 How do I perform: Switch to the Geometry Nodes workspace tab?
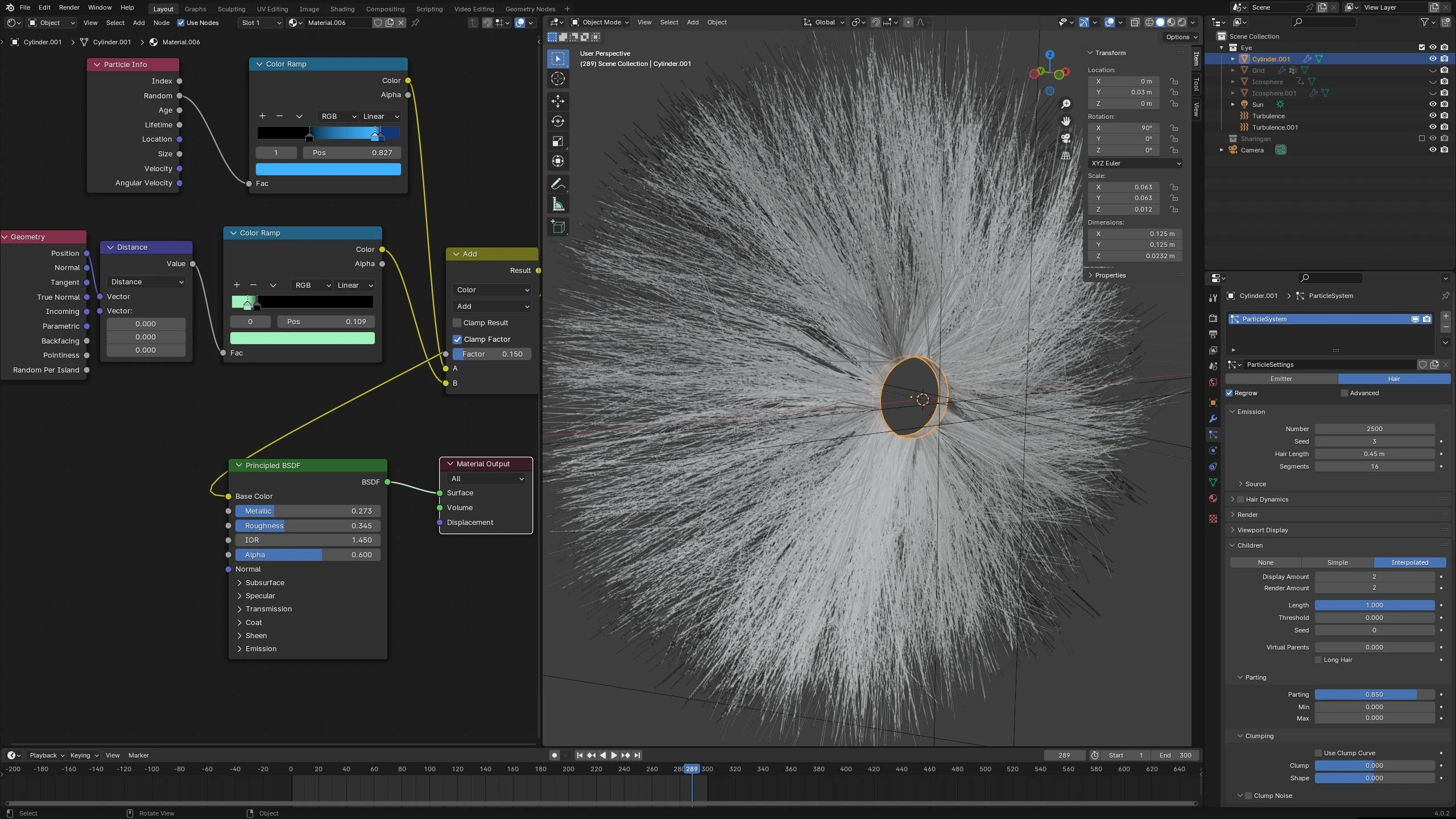point(530,9)
